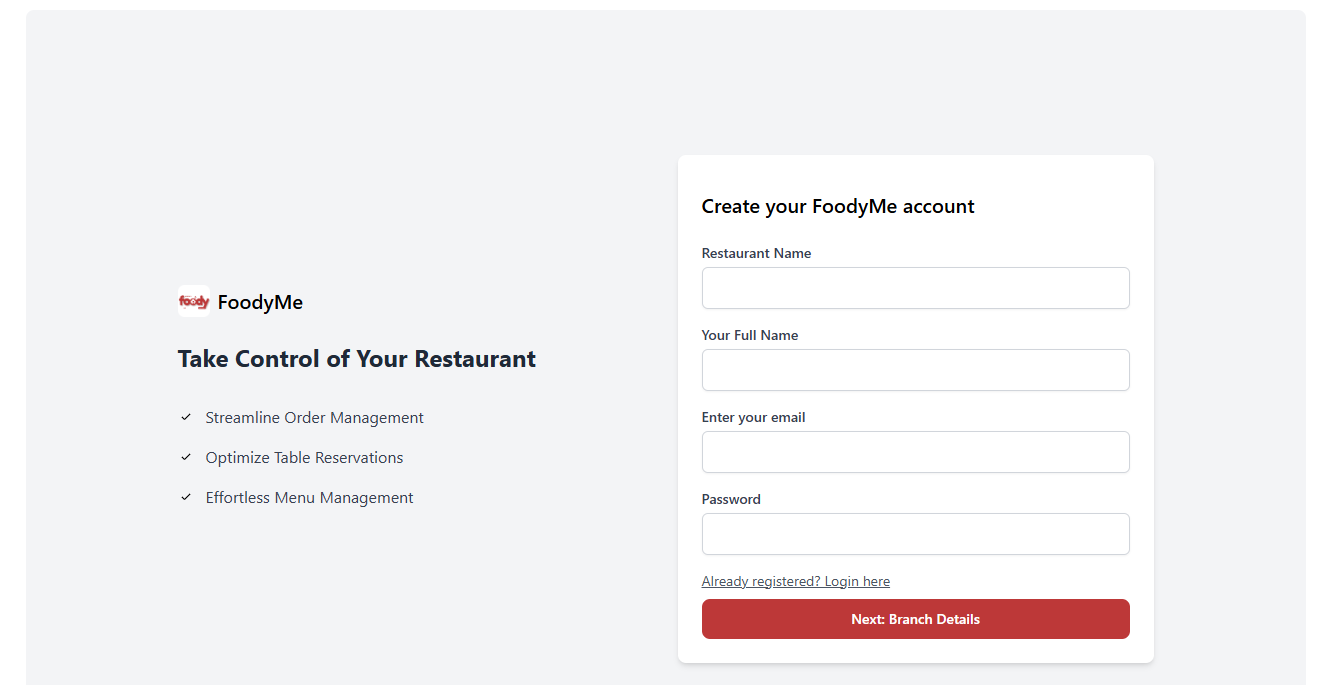This screenshot has height=685, width=1335.
Task: Click the Enter your email label
Action: click(x=753, y=417)
